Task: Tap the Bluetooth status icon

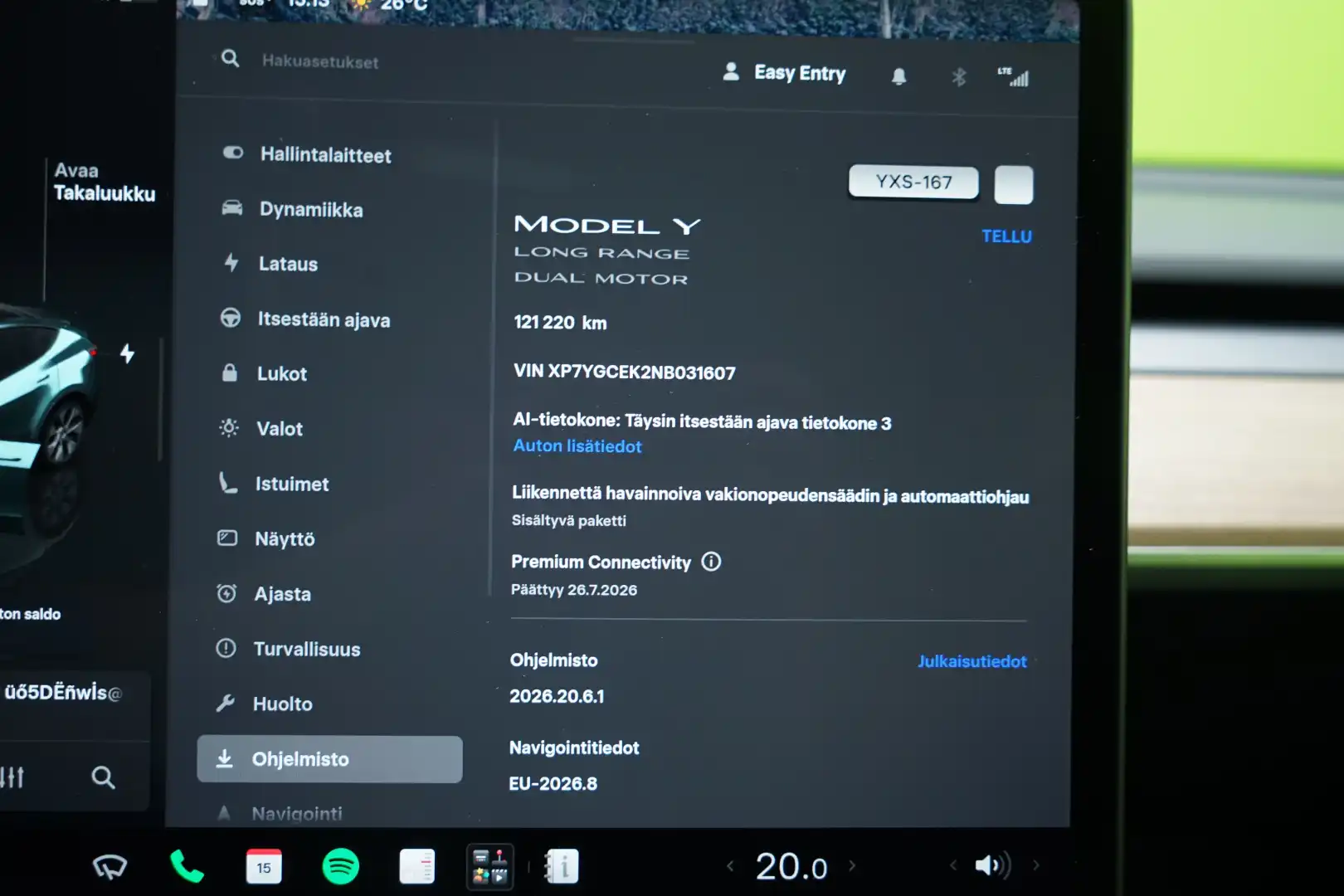Action: (x=958, y=77)
